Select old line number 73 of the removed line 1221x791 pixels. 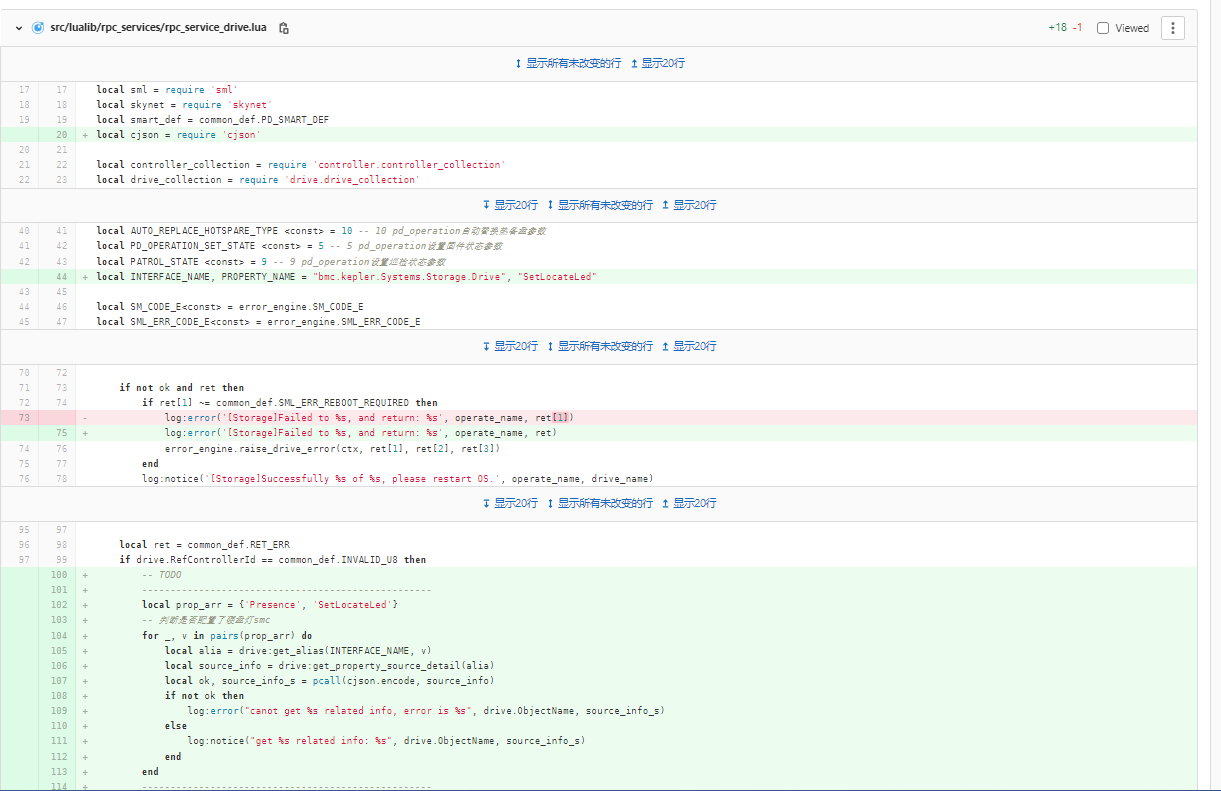pyautogui.click(x=23, y=418)
